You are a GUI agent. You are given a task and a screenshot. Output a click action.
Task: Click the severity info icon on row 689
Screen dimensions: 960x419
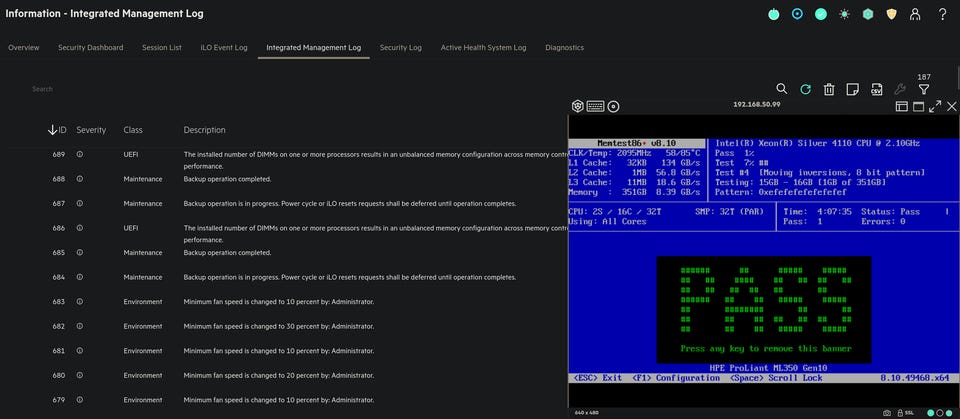coord(80,154)
